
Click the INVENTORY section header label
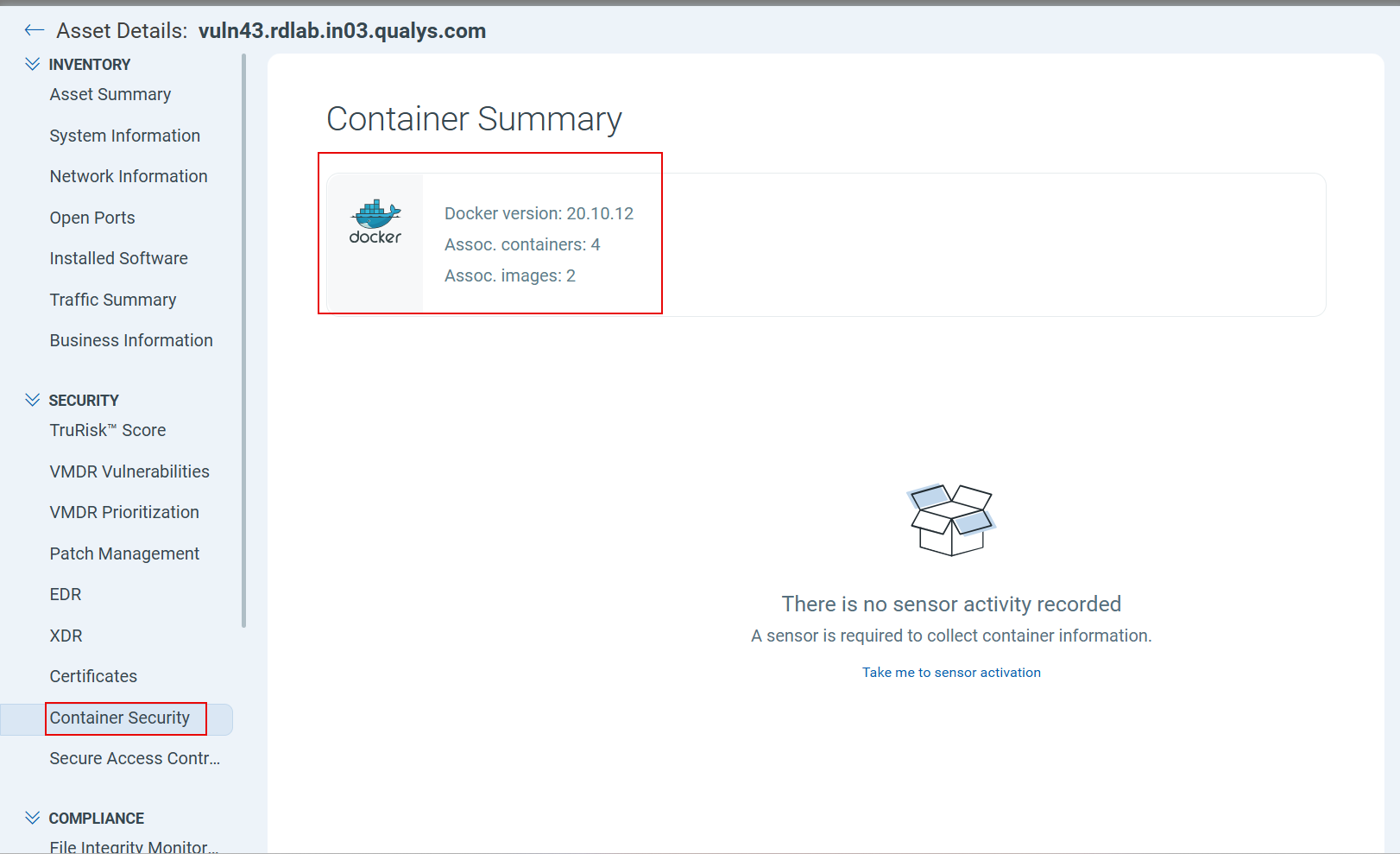pyautogui.click(x=90, y=65)
